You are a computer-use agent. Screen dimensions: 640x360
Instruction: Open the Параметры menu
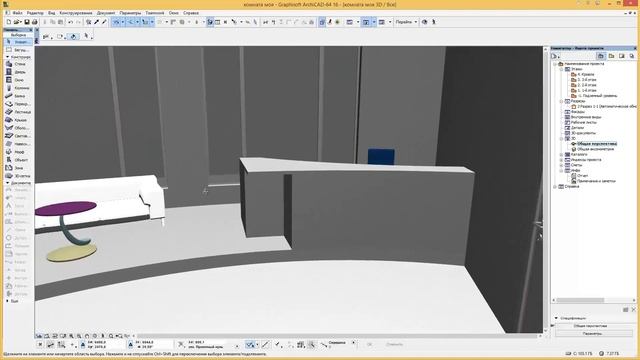[x=130, y=13]
